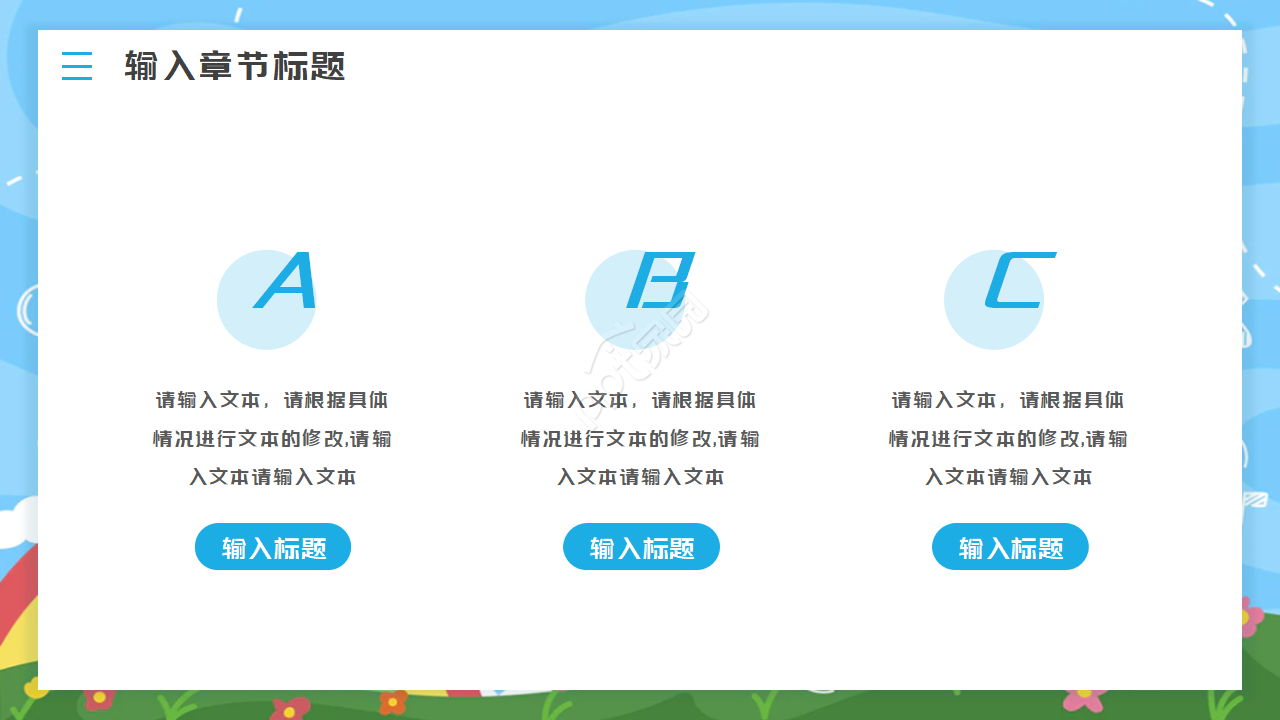The width and height of the screenshot is (1280, 720).
Task: Select the paragraph text under letter B
Action: tap(640, 439)
